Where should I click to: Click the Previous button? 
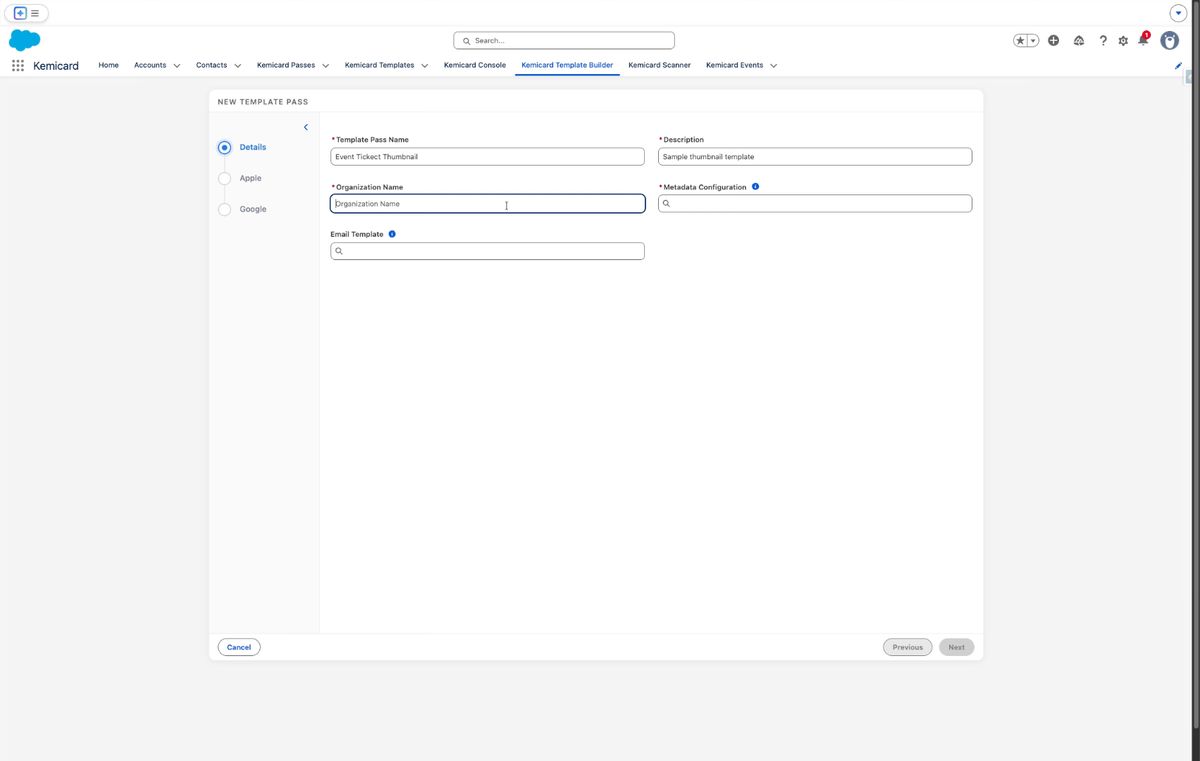point(908,647)
